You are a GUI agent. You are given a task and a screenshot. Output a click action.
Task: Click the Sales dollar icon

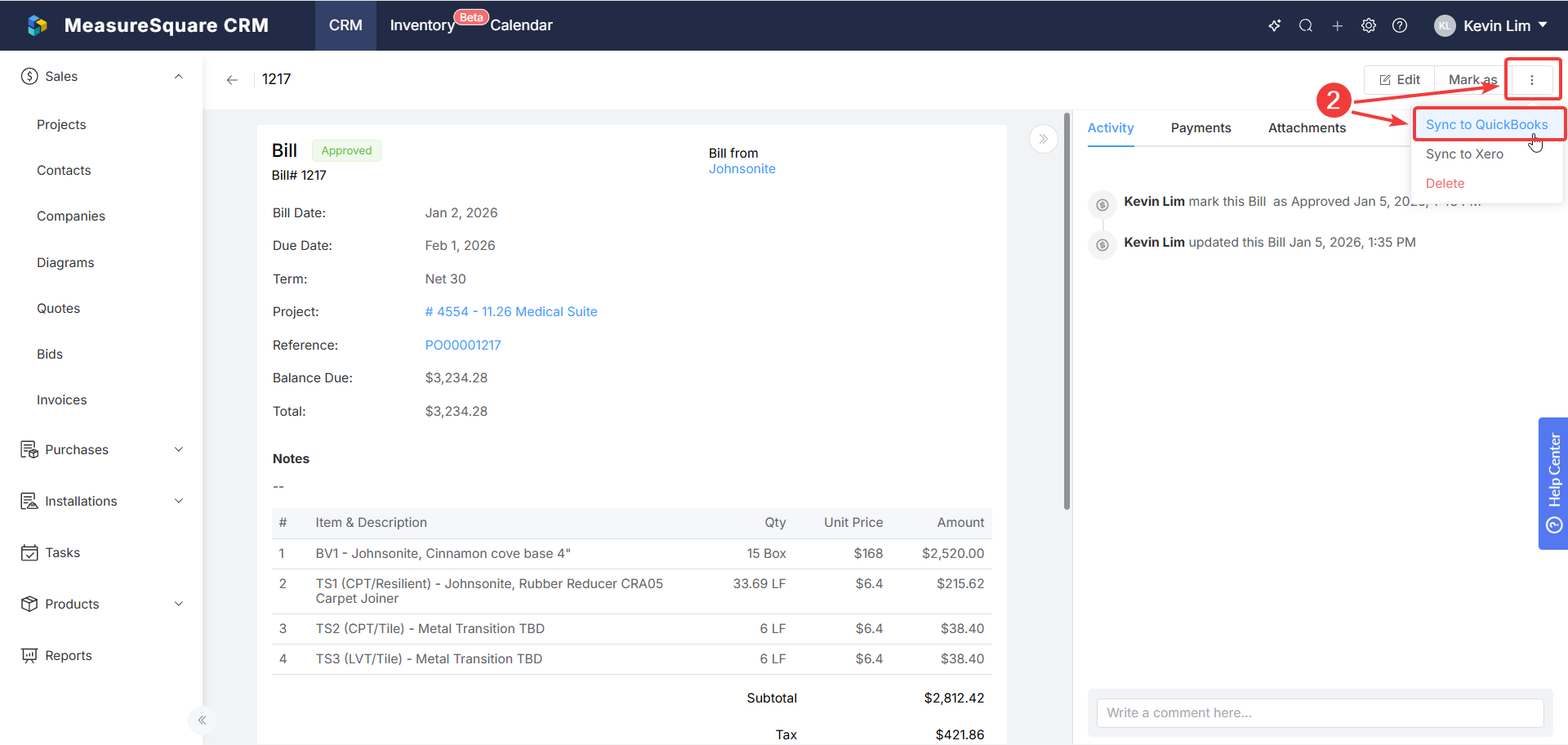click(x=29, y=76)
